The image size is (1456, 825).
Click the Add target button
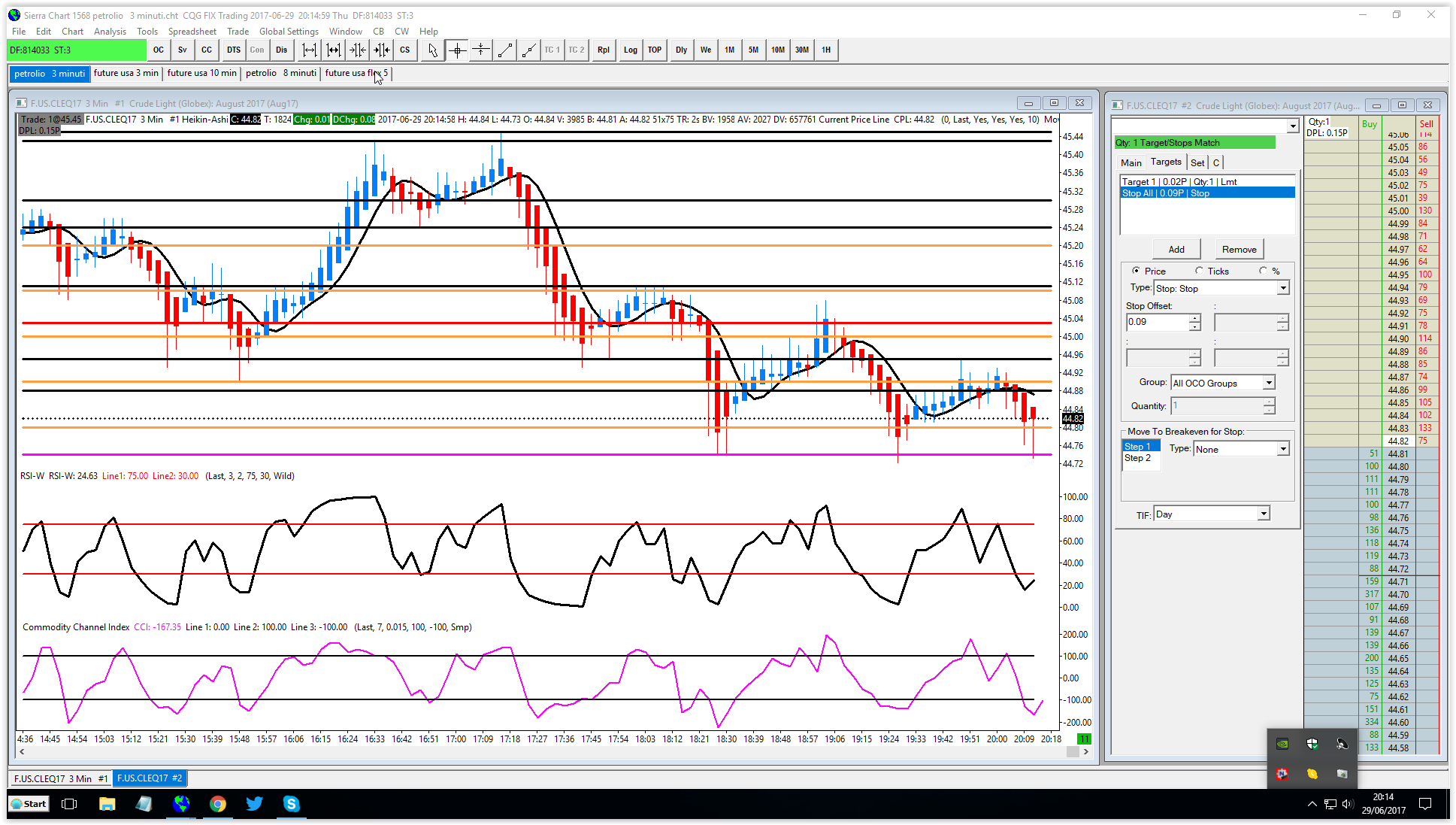pyautogui.click(x=1176, y=249)
